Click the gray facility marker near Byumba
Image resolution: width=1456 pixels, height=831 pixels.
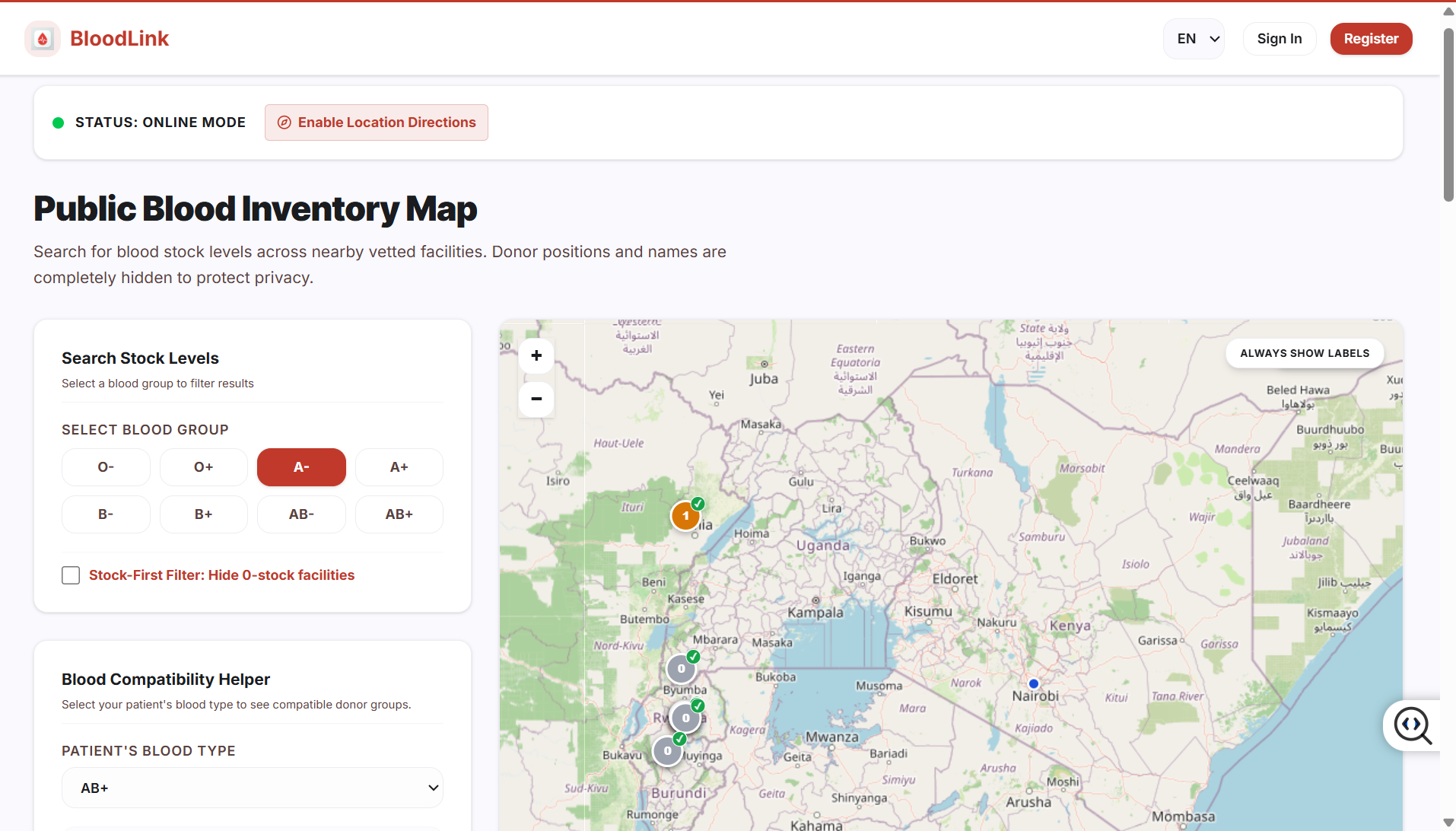click(x=681, y=669)
